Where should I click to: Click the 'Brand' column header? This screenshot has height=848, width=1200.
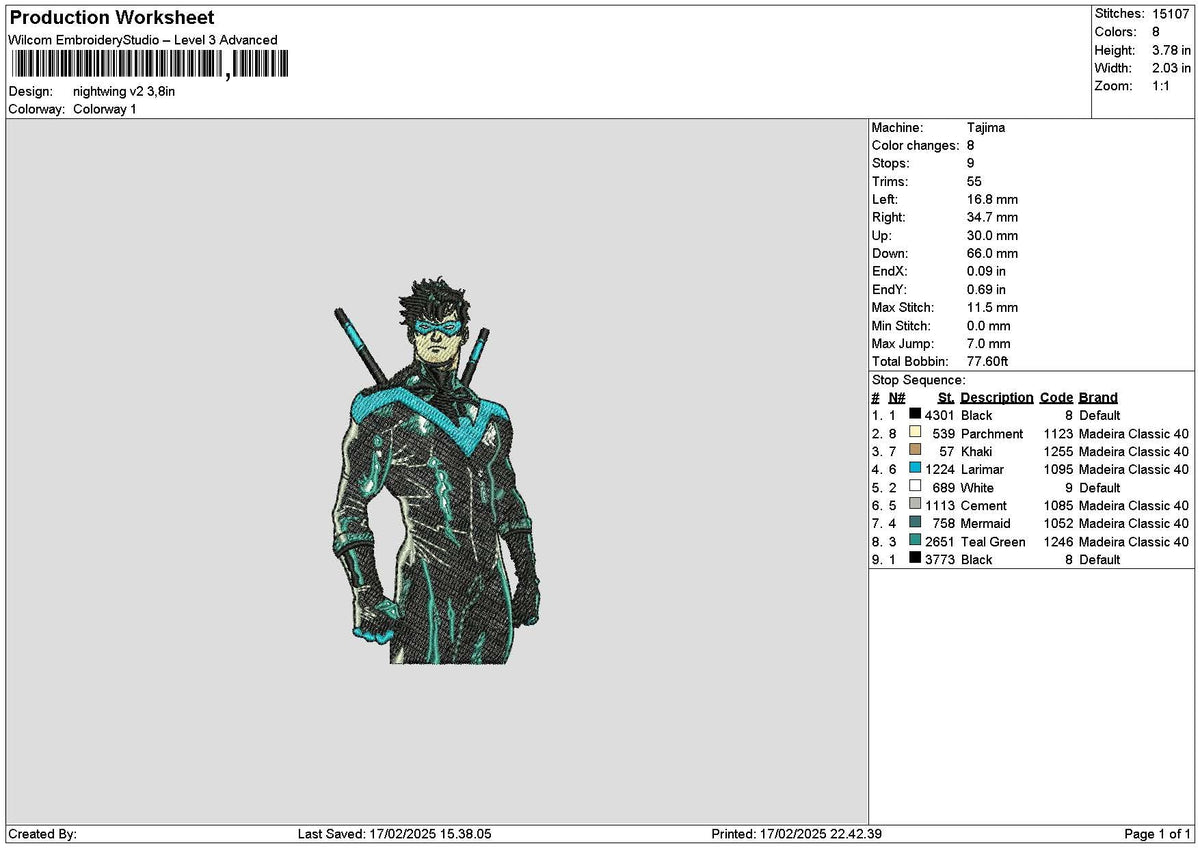point(1098,397)
